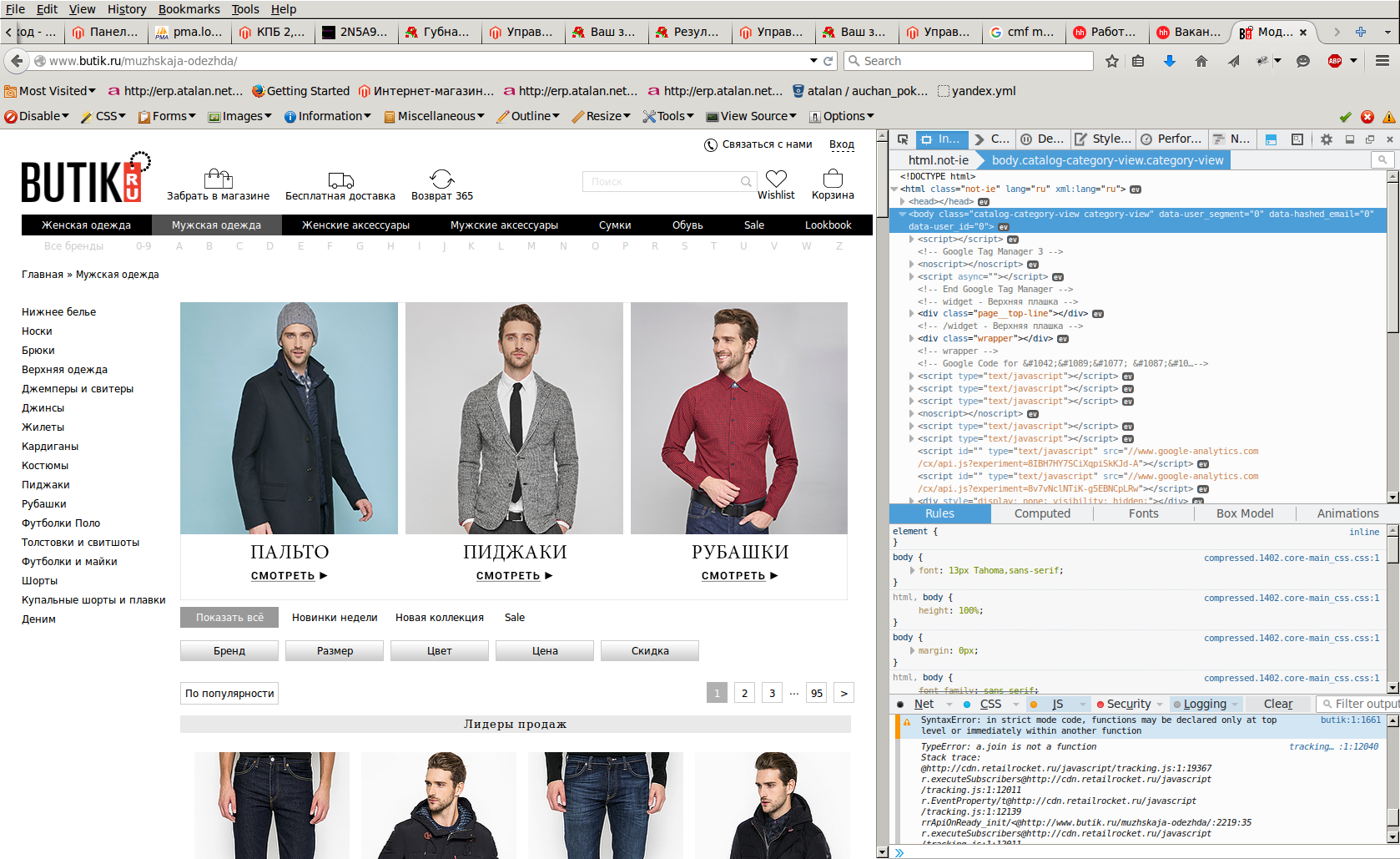
Task: Open the Бренд filter dropdown
Action: click(x=229, y=651)
